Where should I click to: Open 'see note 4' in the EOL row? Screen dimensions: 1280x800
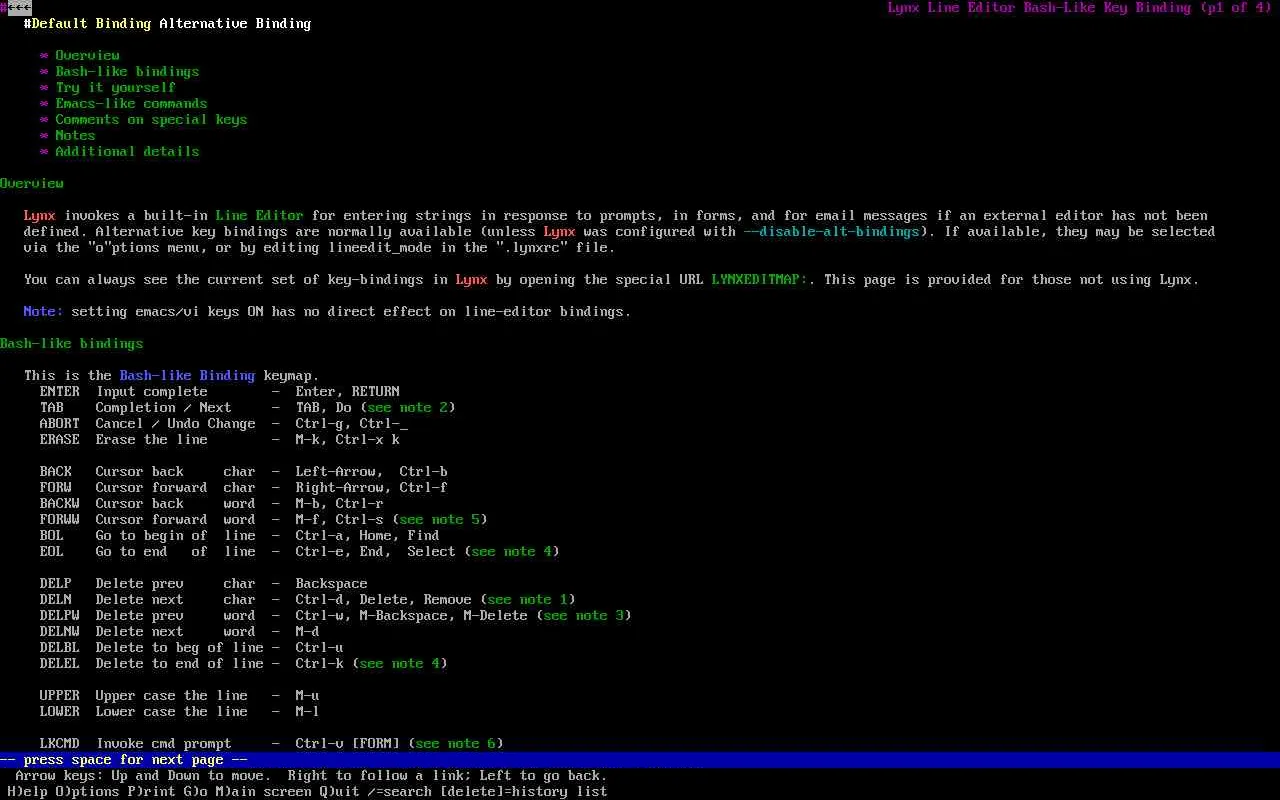coord(512,552)
